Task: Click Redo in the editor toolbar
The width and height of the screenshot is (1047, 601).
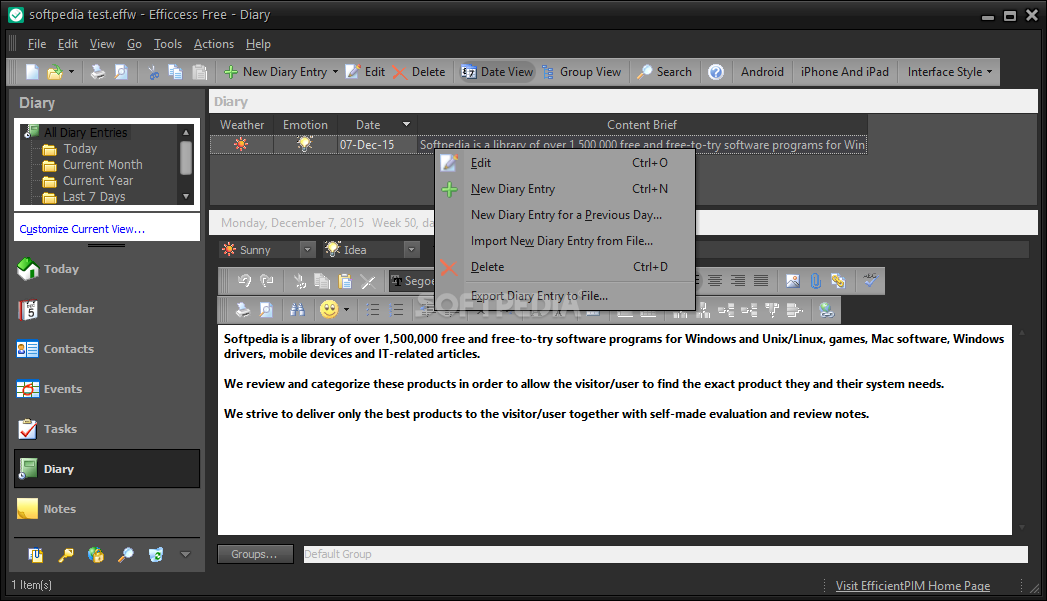Action: (x=267, y=281)
